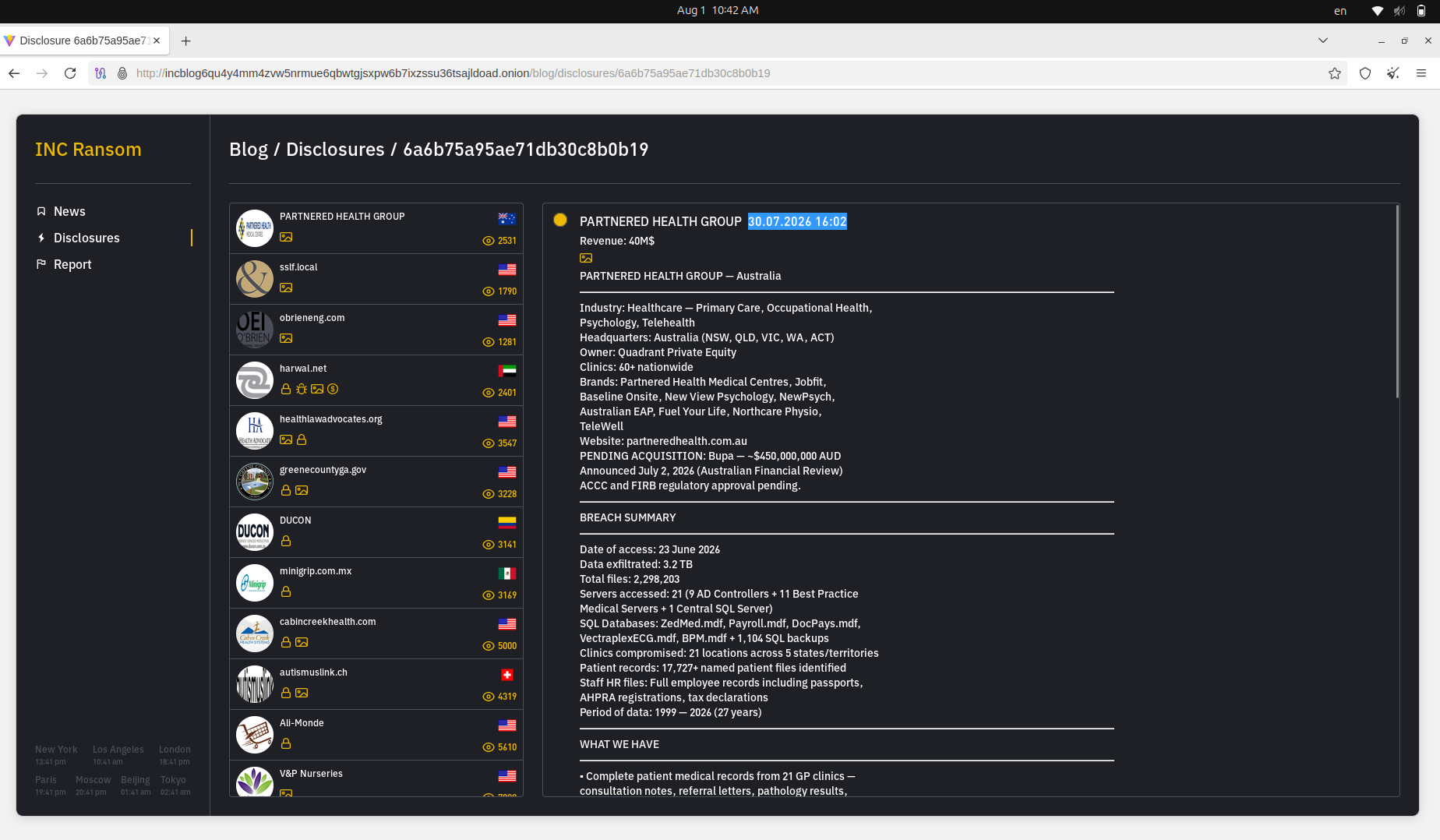Go back with the browser back arrow
Image resolution: width=1440 pixels, height=840 pixels.
14,73
